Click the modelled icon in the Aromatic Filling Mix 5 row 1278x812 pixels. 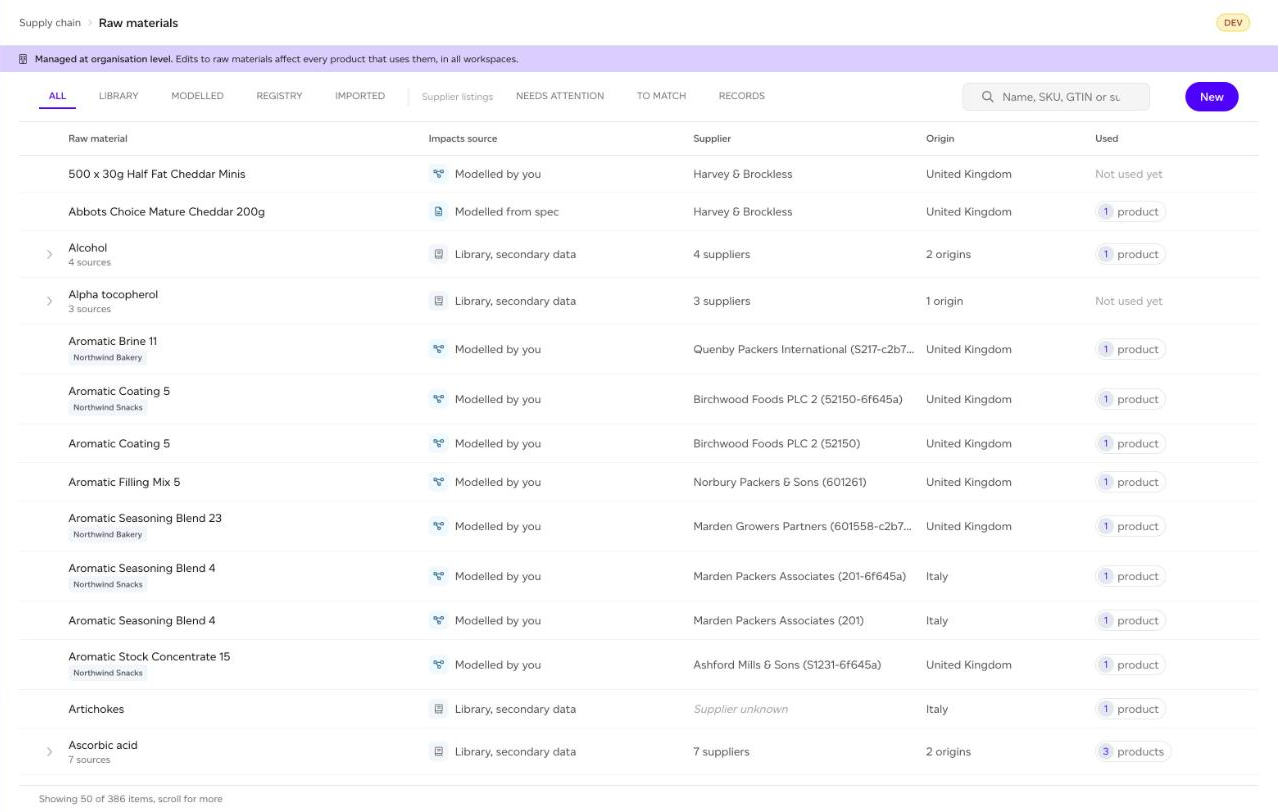coord(438,482)
